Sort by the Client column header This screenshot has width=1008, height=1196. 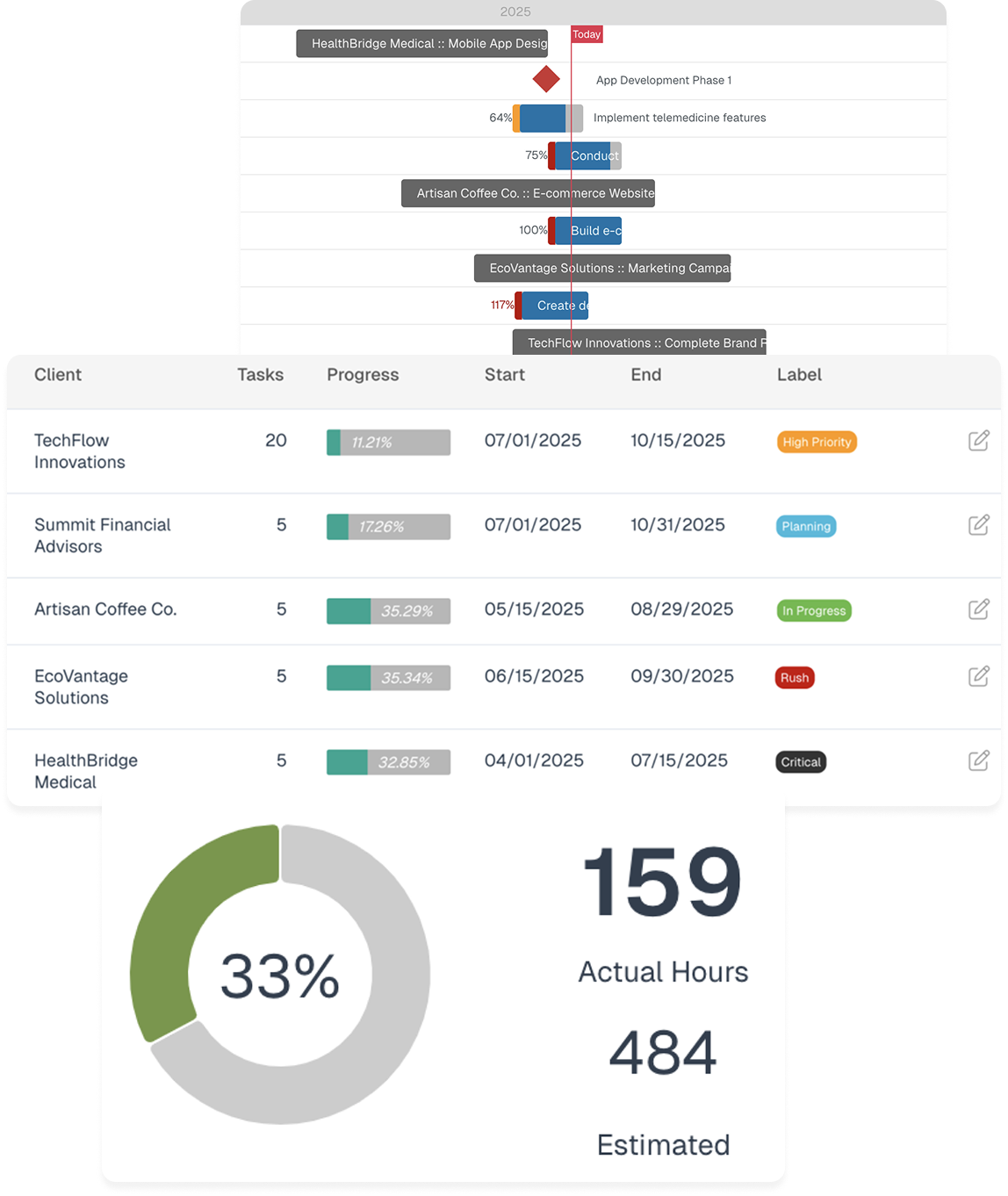[x=58, y=375]
